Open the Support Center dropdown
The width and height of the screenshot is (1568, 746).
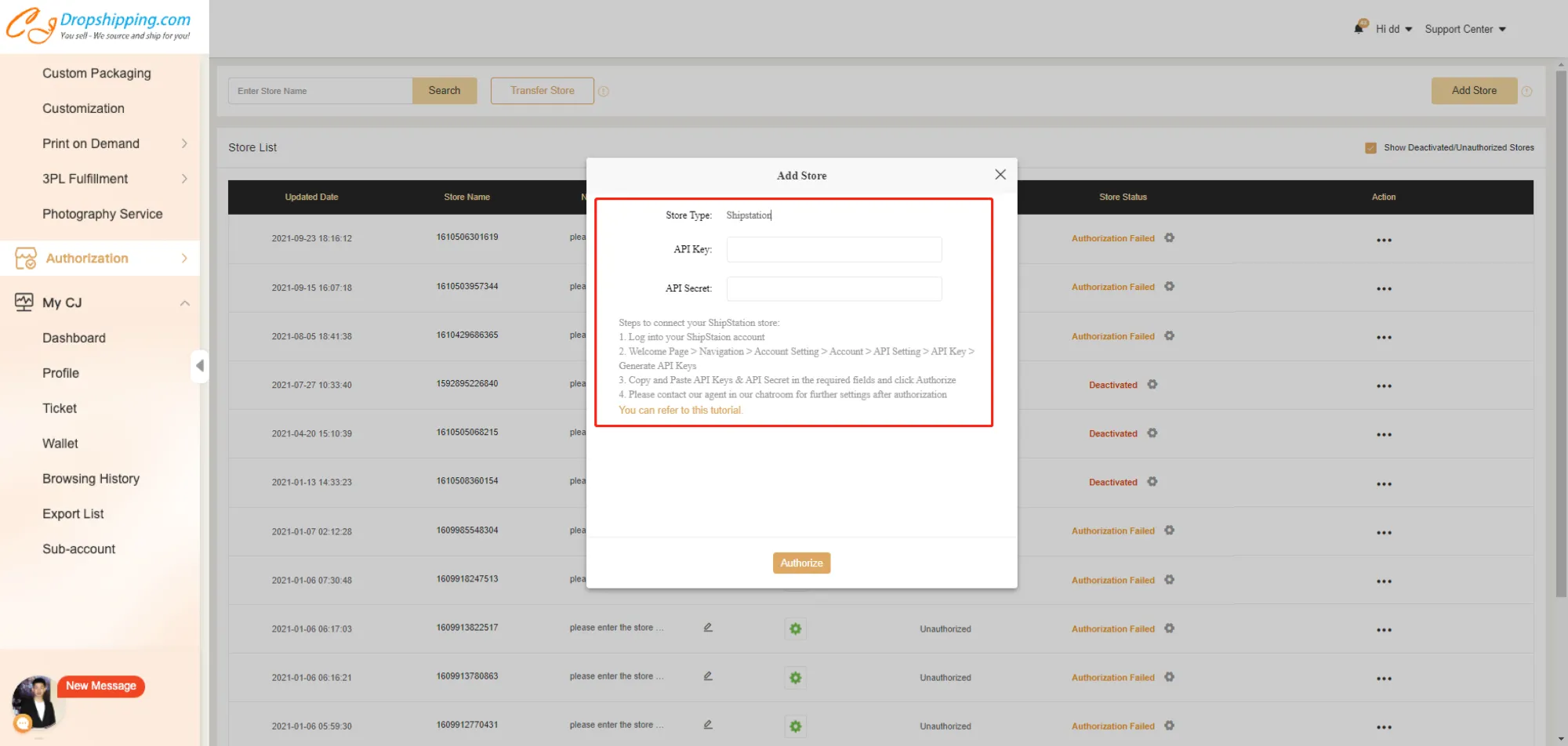click(x=1465, y=29)
